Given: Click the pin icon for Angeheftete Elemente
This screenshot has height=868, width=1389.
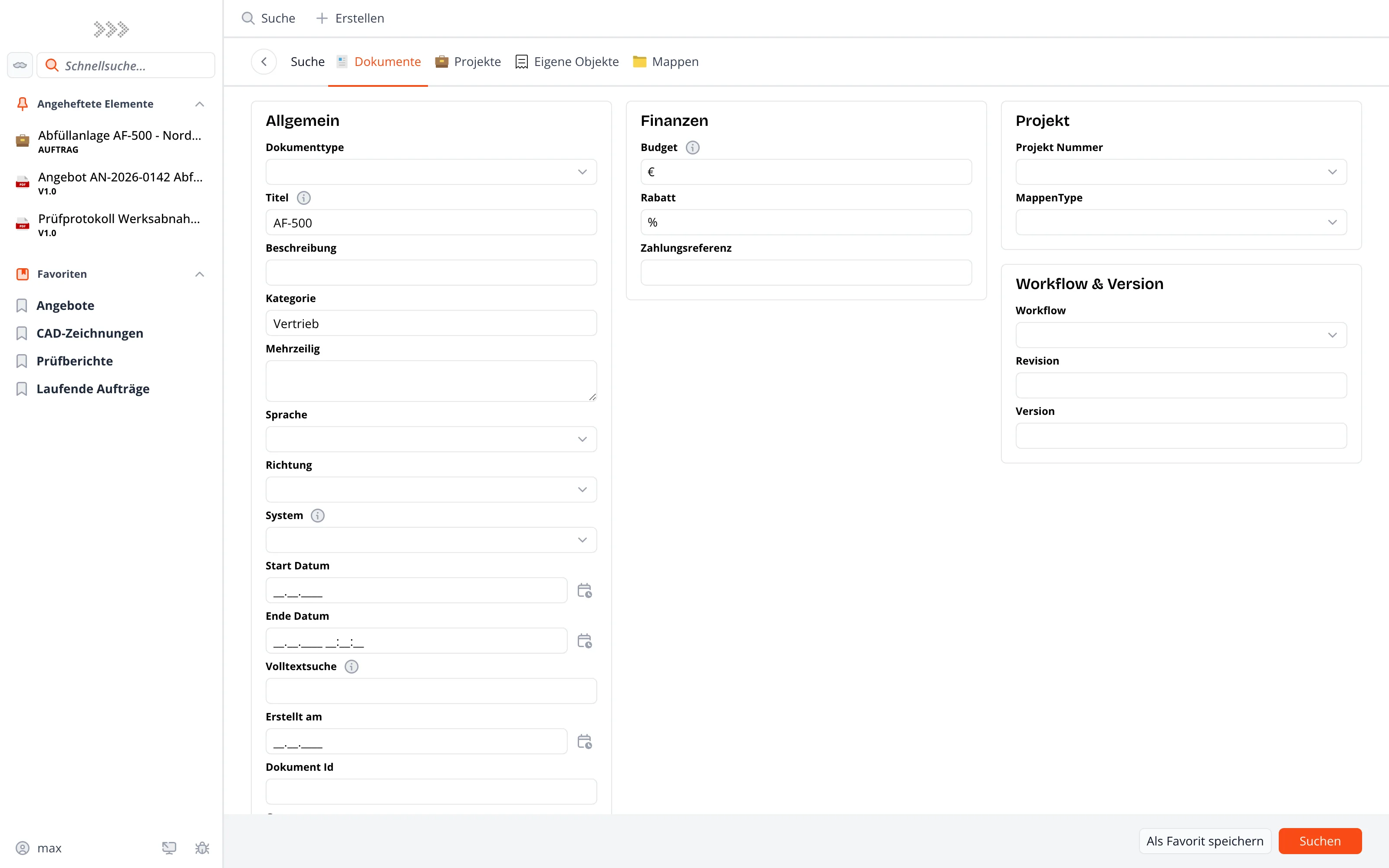Looking at the screenshot, I should [x=23, y=104].
